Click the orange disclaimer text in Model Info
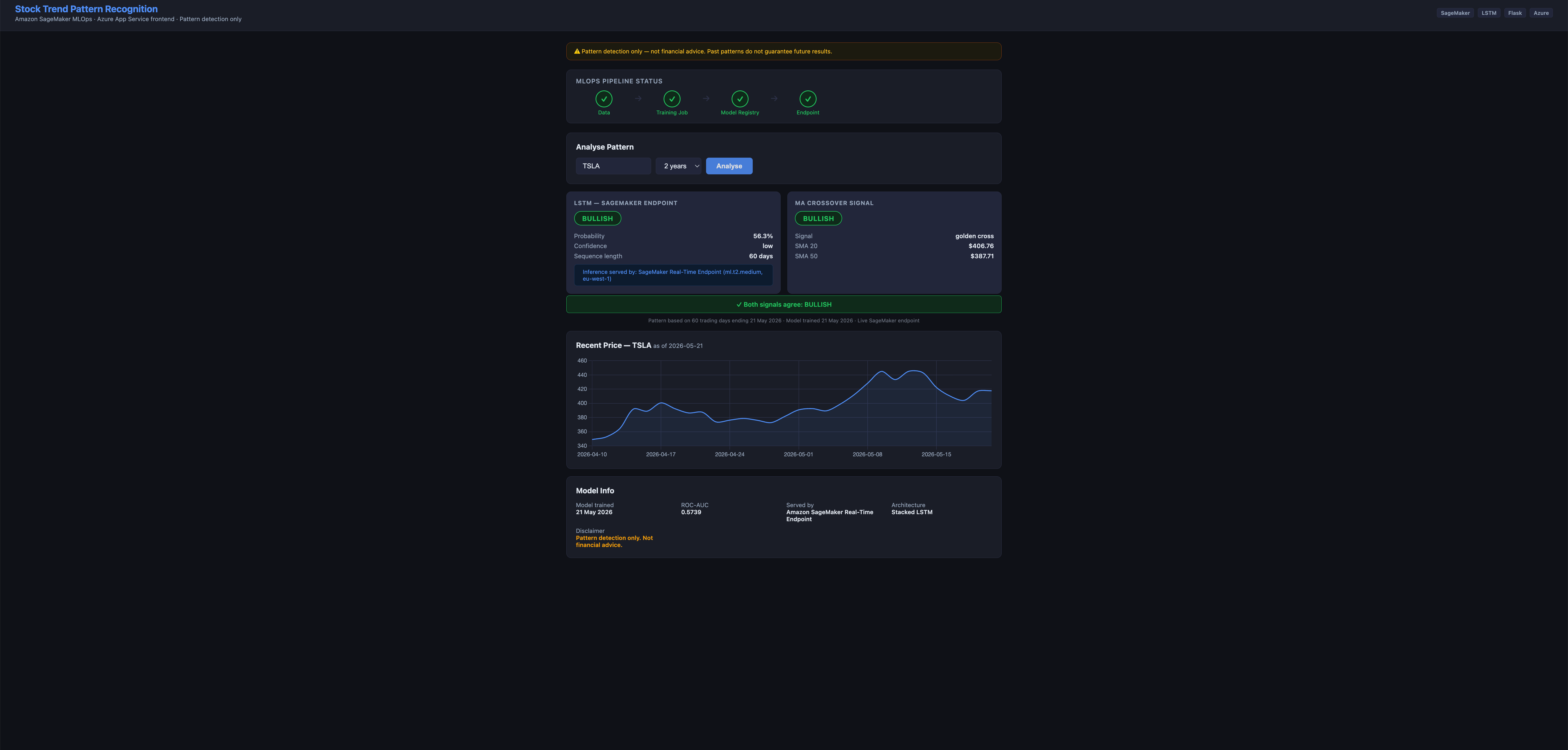 614,542
